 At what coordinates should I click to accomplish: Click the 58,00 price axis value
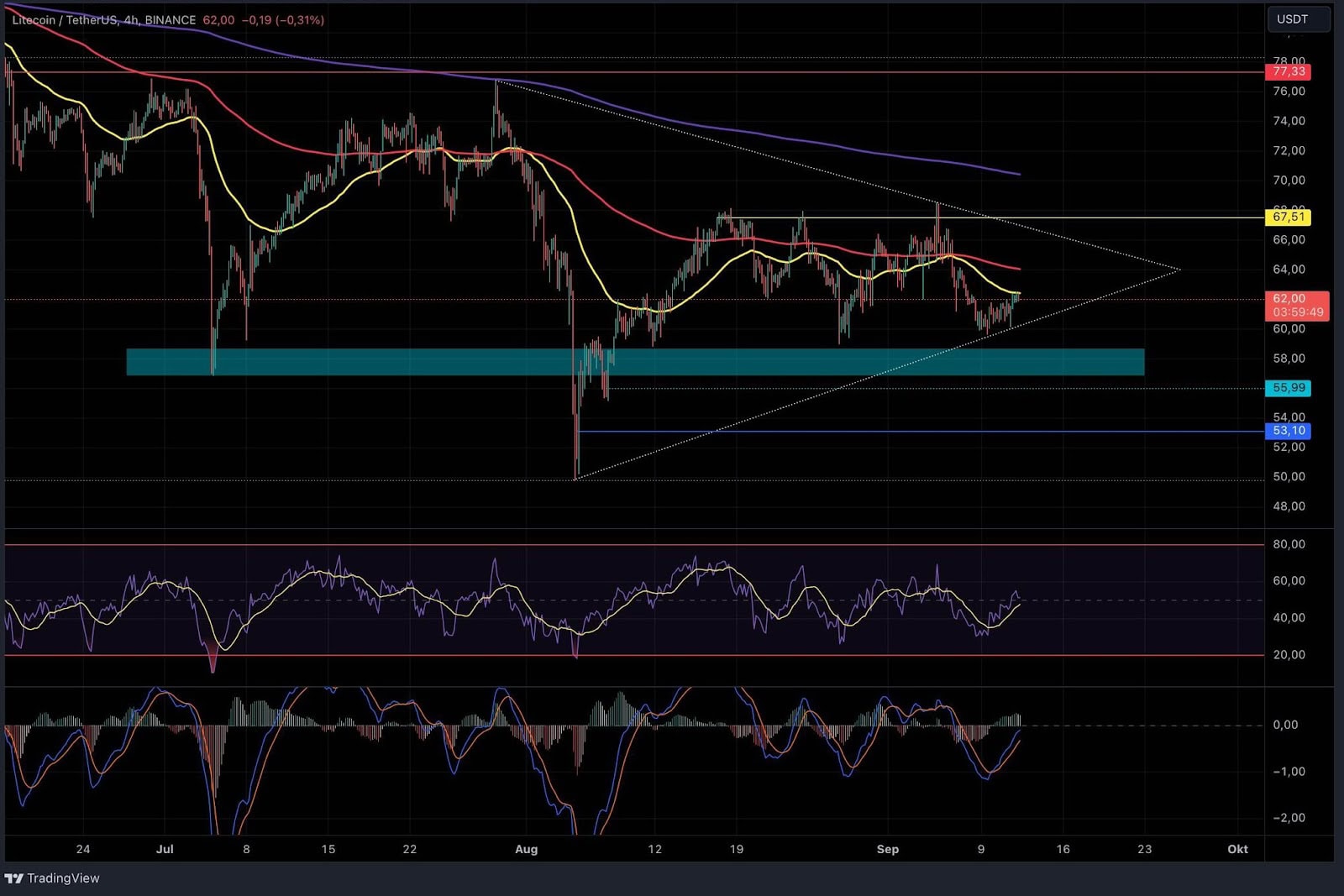click(1289, 359)
